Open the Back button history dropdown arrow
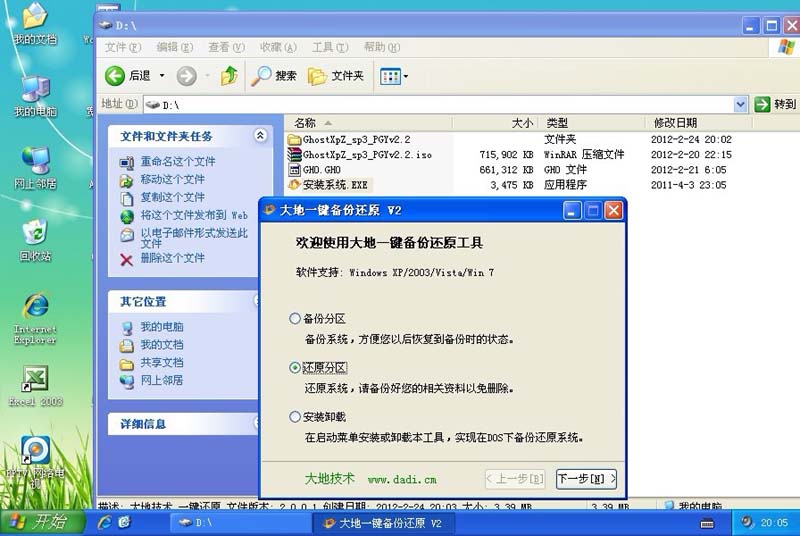 (x=162, y=76)
